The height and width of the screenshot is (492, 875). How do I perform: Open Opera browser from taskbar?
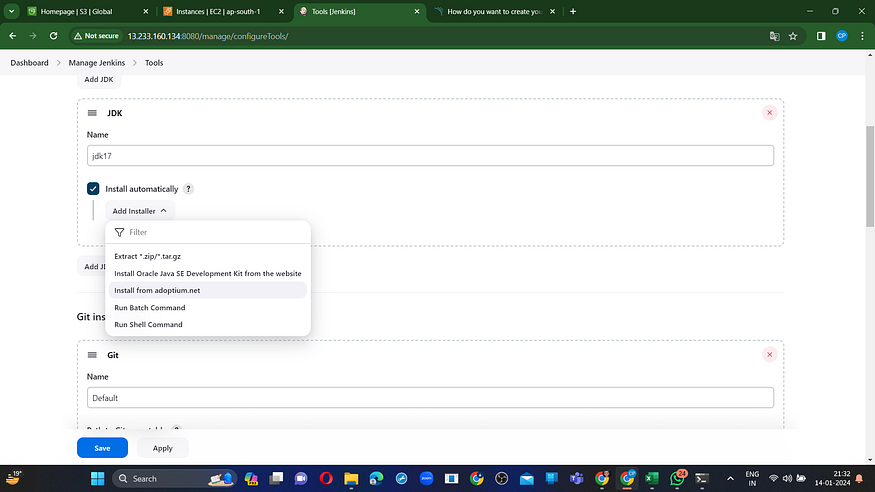326,479
